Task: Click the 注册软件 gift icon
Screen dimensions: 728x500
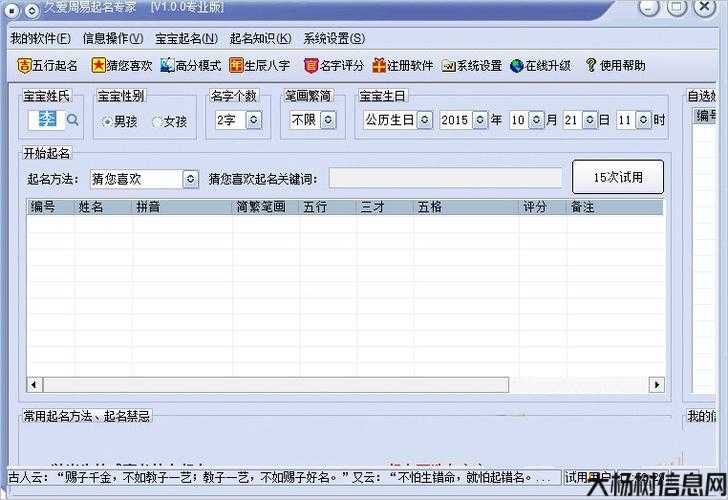Action: pos(379,65)
